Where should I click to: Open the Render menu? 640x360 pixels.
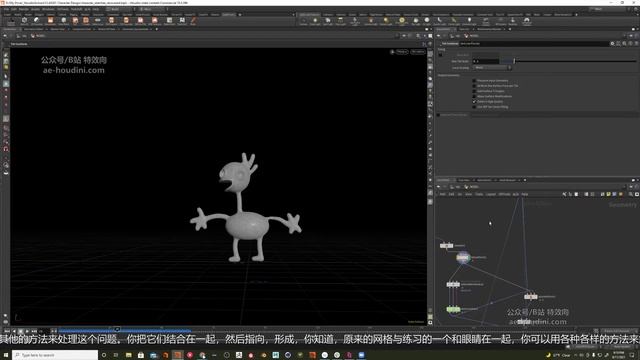24,9
